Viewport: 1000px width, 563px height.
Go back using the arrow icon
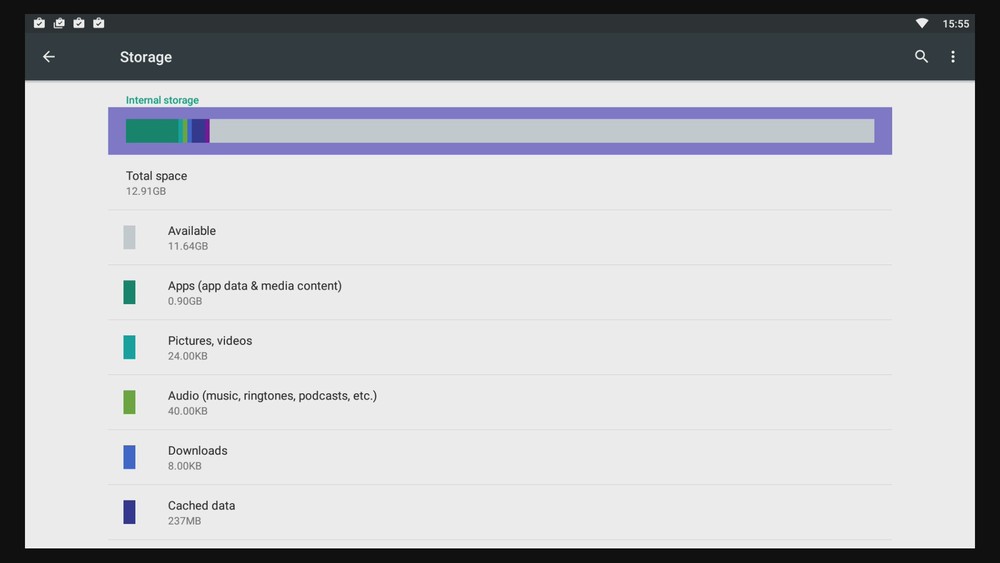point(48,57)
